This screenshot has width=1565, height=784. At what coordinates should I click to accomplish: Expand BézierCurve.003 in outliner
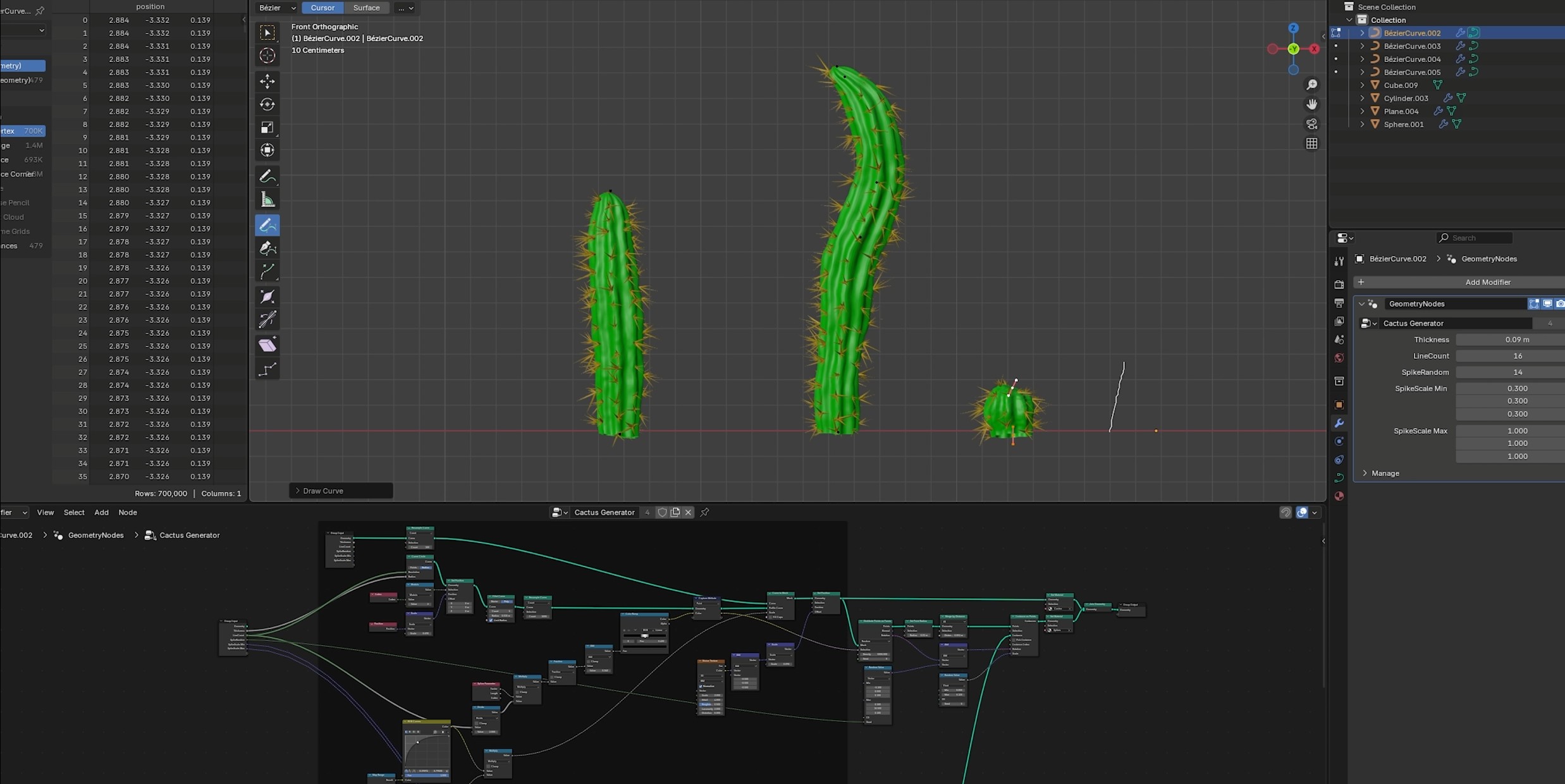coord(1362,46)
